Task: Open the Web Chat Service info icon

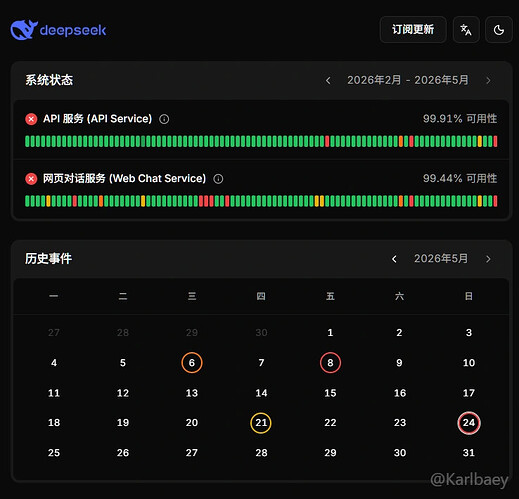Action: [x=218, y=179]
